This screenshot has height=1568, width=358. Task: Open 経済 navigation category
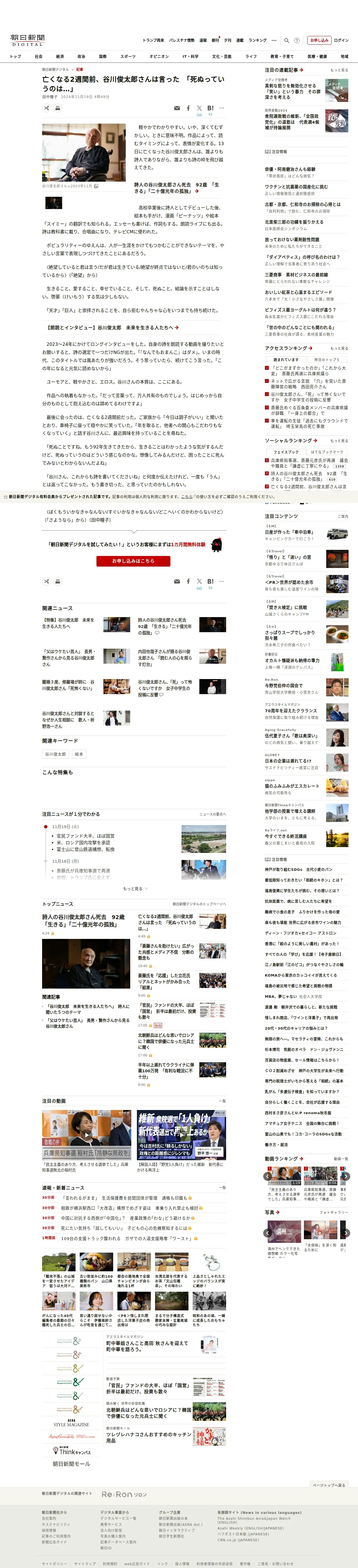(60, 56)
